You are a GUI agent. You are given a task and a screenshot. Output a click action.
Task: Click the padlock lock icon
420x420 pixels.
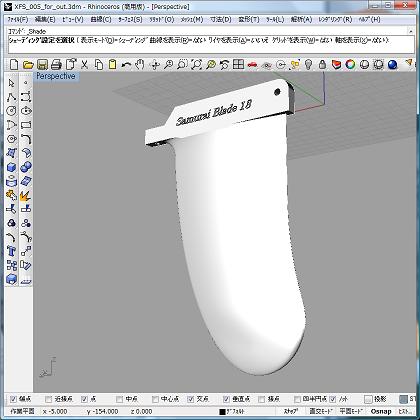point(322,64)
